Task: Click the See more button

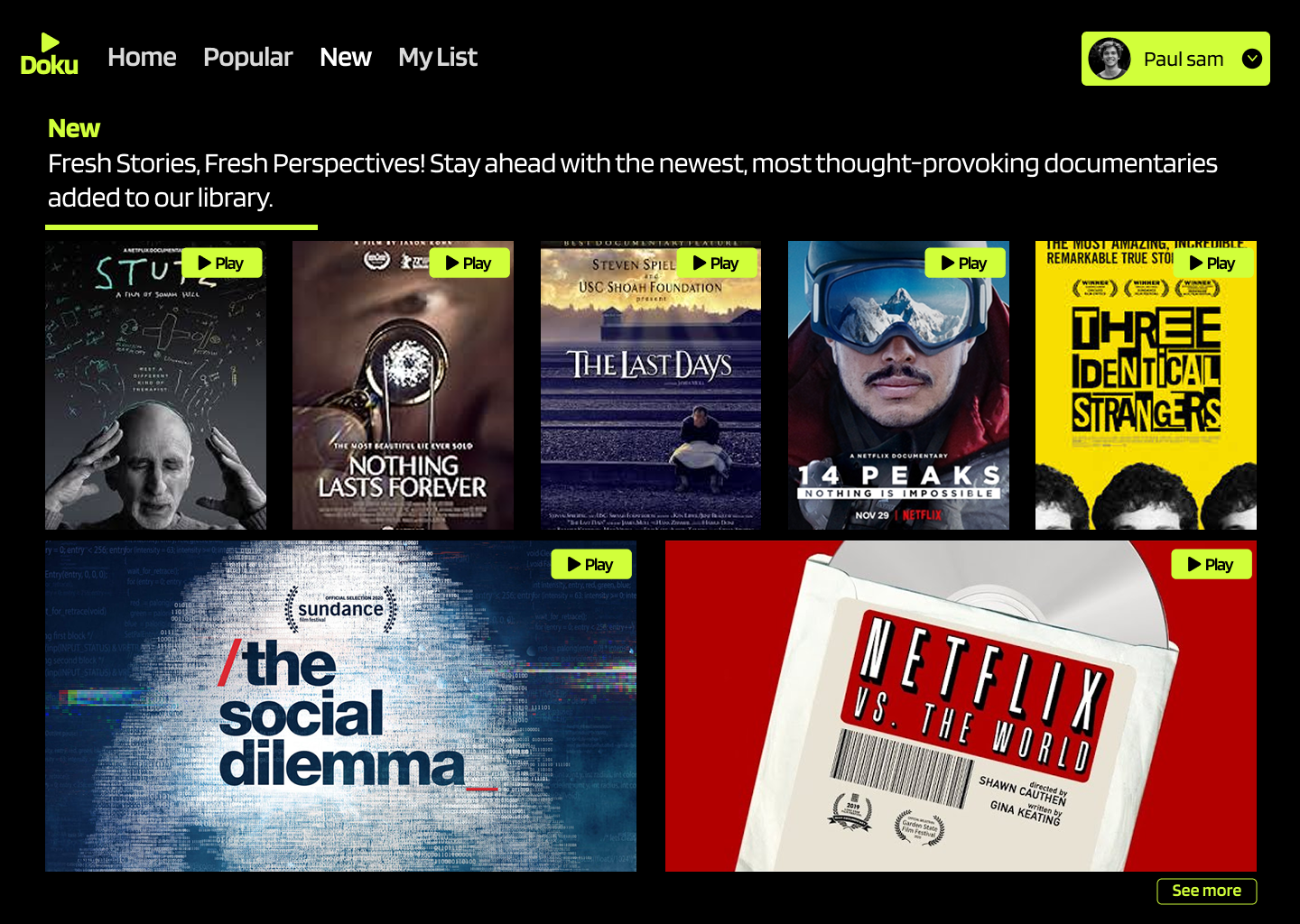Action: (1207, 891)
